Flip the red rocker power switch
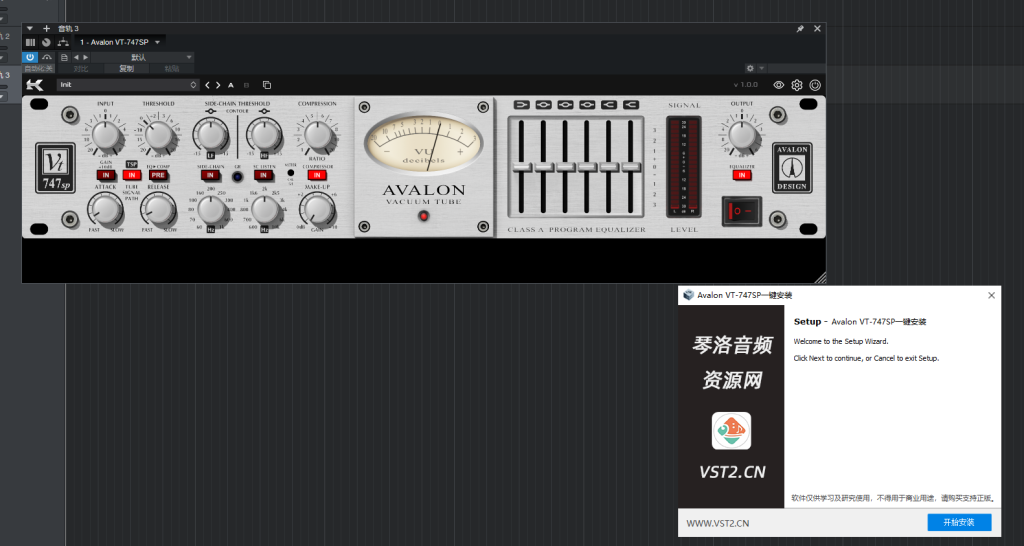The image size is (1024, 546). click(741, 211)
